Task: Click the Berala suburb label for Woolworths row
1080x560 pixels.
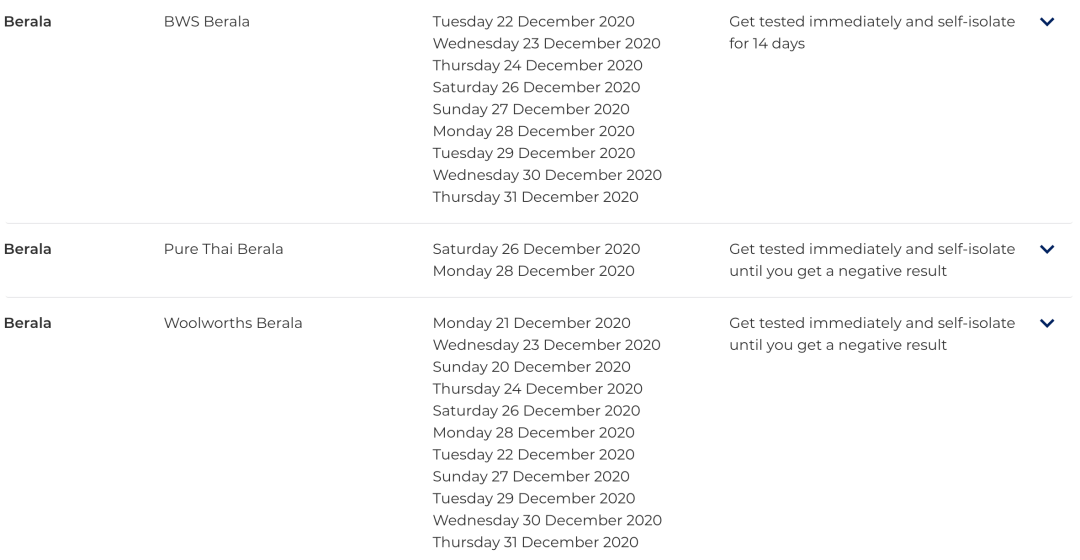Action: tap(28, 323)
